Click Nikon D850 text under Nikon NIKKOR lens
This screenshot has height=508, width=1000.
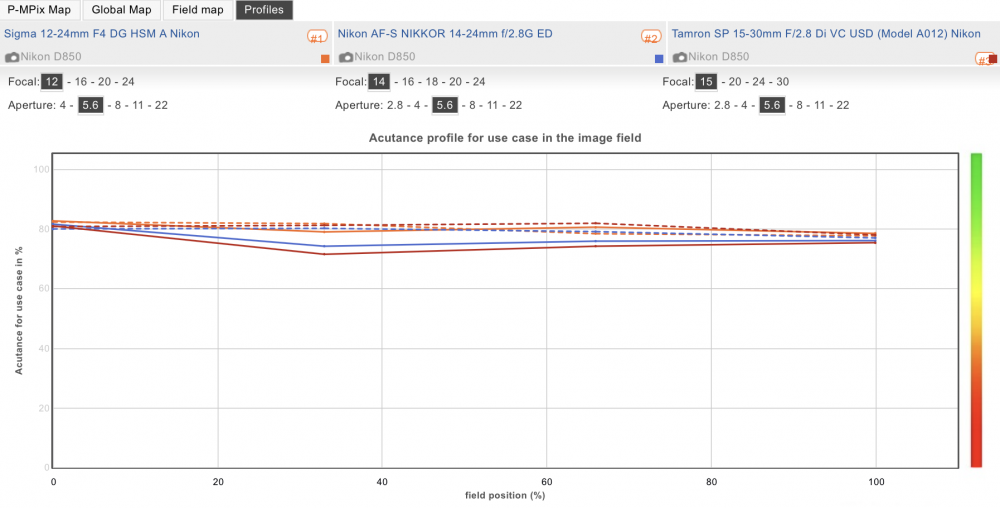click(385, 57)
